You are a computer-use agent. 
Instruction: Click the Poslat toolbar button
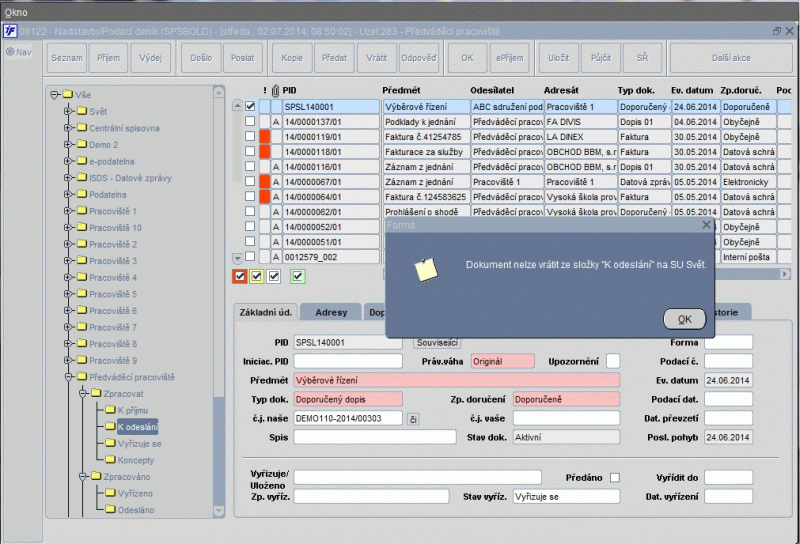[242, 58]
